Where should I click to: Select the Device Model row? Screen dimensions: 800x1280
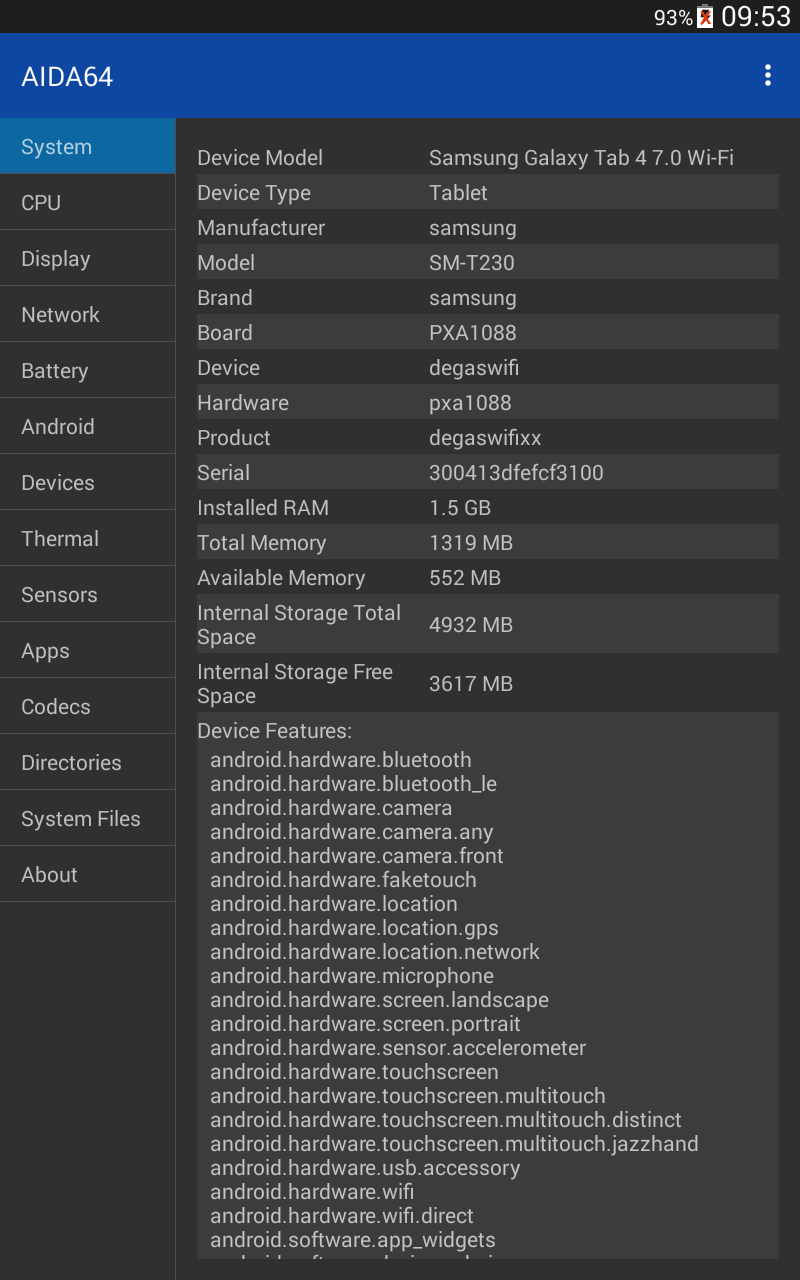(x=487, y=158)
